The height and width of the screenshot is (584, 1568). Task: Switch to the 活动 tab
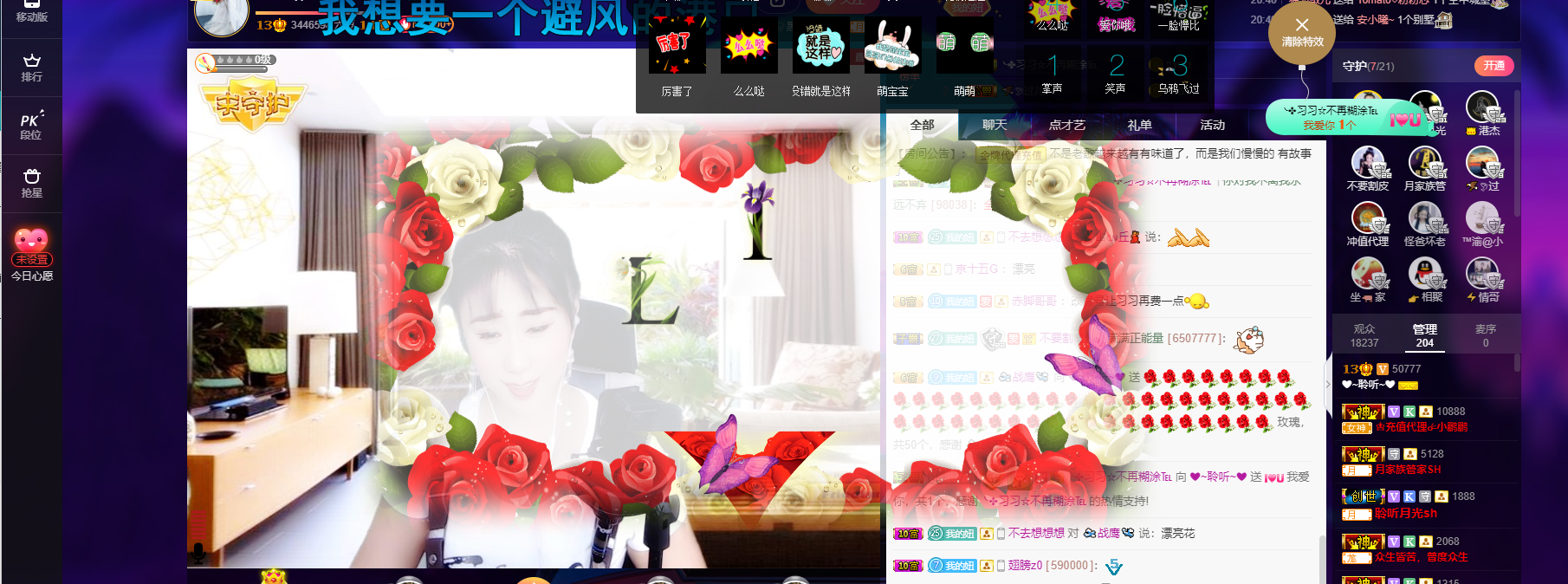coord(1212,125)
